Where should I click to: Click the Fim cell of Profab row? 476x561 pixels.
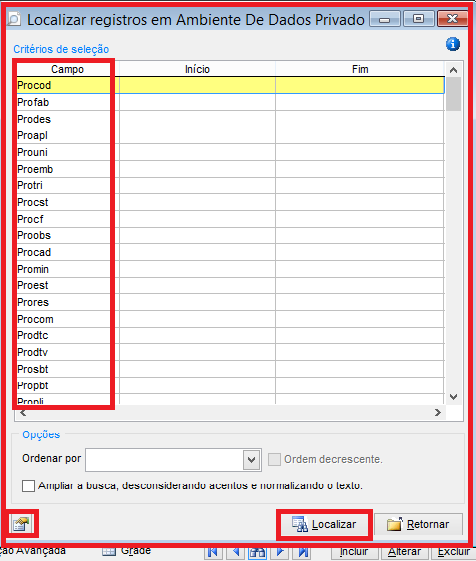[x=360, y=102]
